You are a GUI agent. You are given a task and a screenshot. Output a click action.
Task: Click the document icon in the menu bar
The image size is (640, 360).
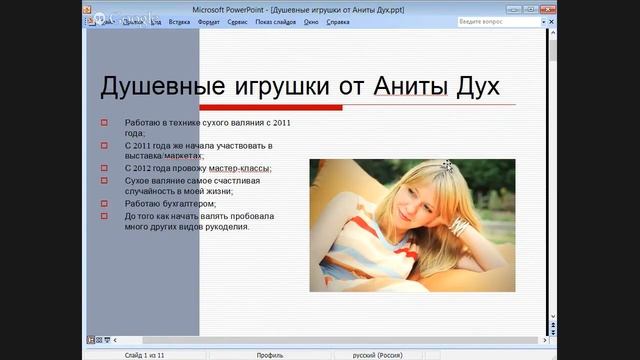click(x=91, y=22)
